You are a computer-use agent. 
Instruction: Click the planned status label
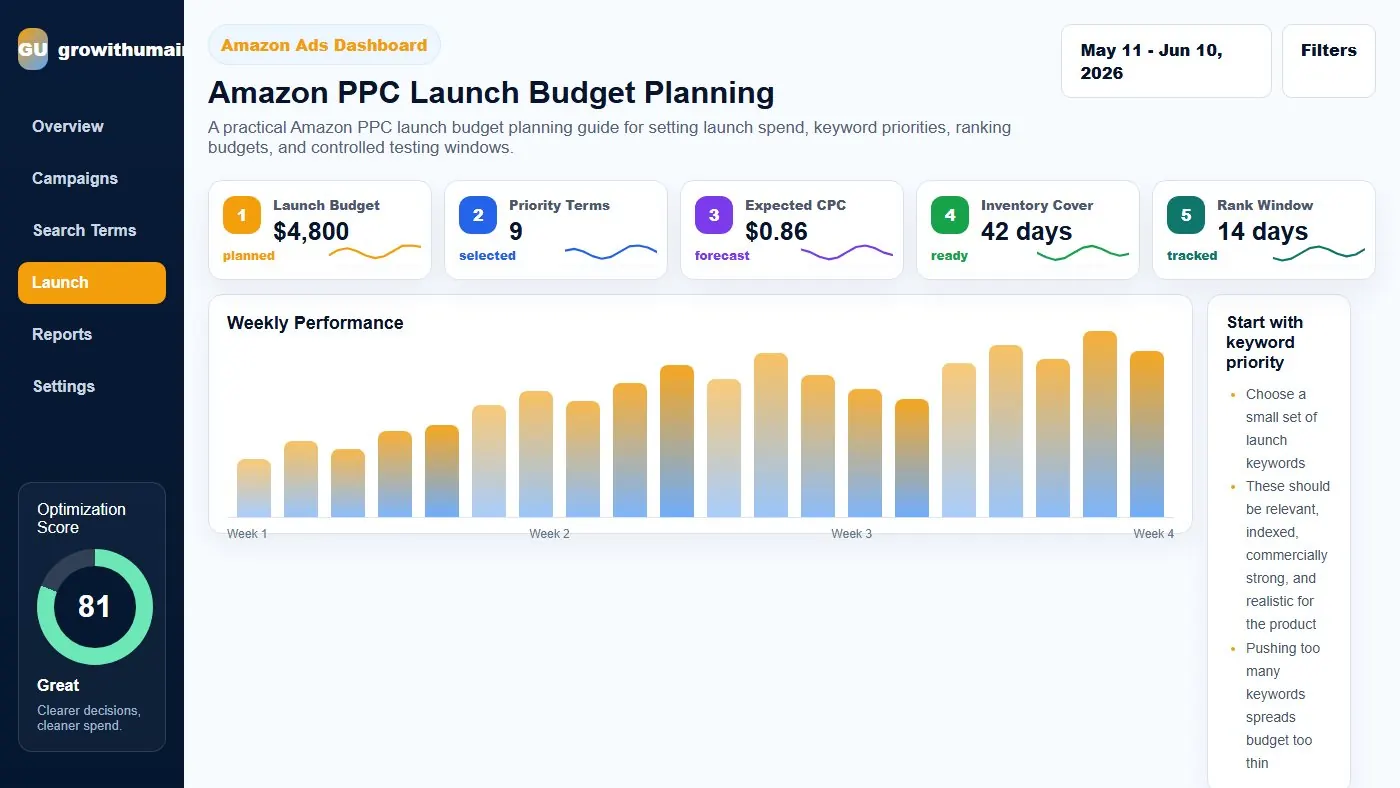pyautogui.click(x=249, y=256)
